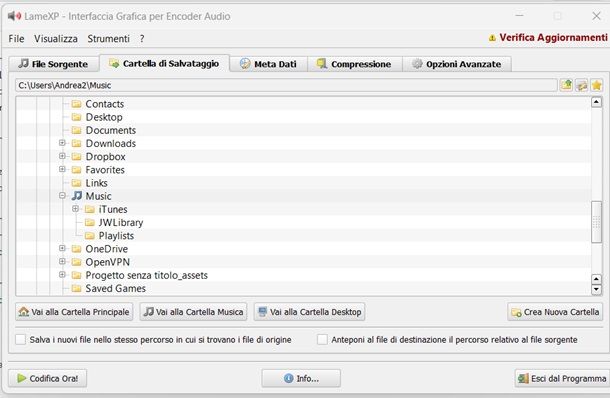The height and width of the screenshot is (398, 610).
Task: Click the LameXP speaker icon in title bar
Action: click(x=14, y=16)
